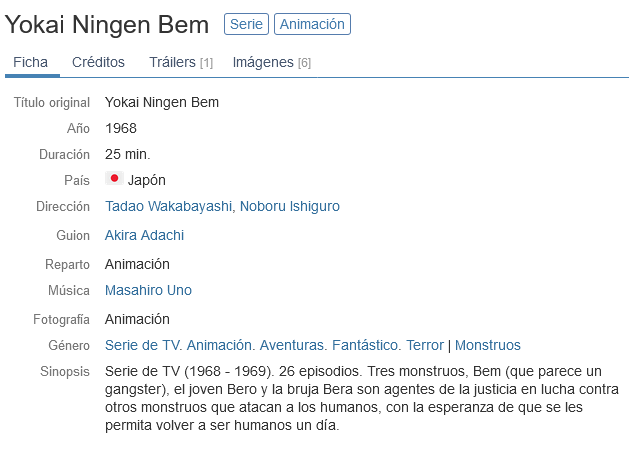Select the Serie de TV genre link
The width and height of the screenshot is (629, 459).
[144, 345]
